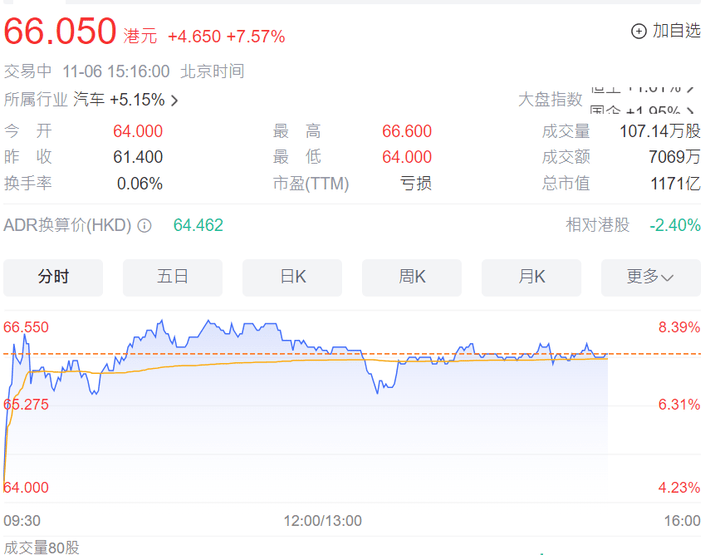720x555 pixels.
Task: Switch to the 周K weekly chart
Action: pos(412,277)
